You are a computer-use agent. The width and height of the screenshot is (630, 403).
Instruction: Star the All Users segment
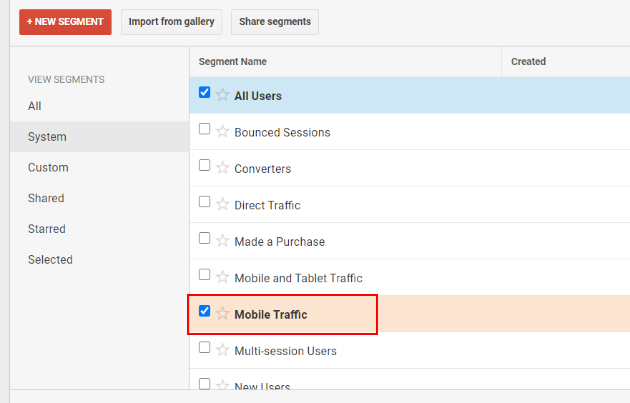222,95
